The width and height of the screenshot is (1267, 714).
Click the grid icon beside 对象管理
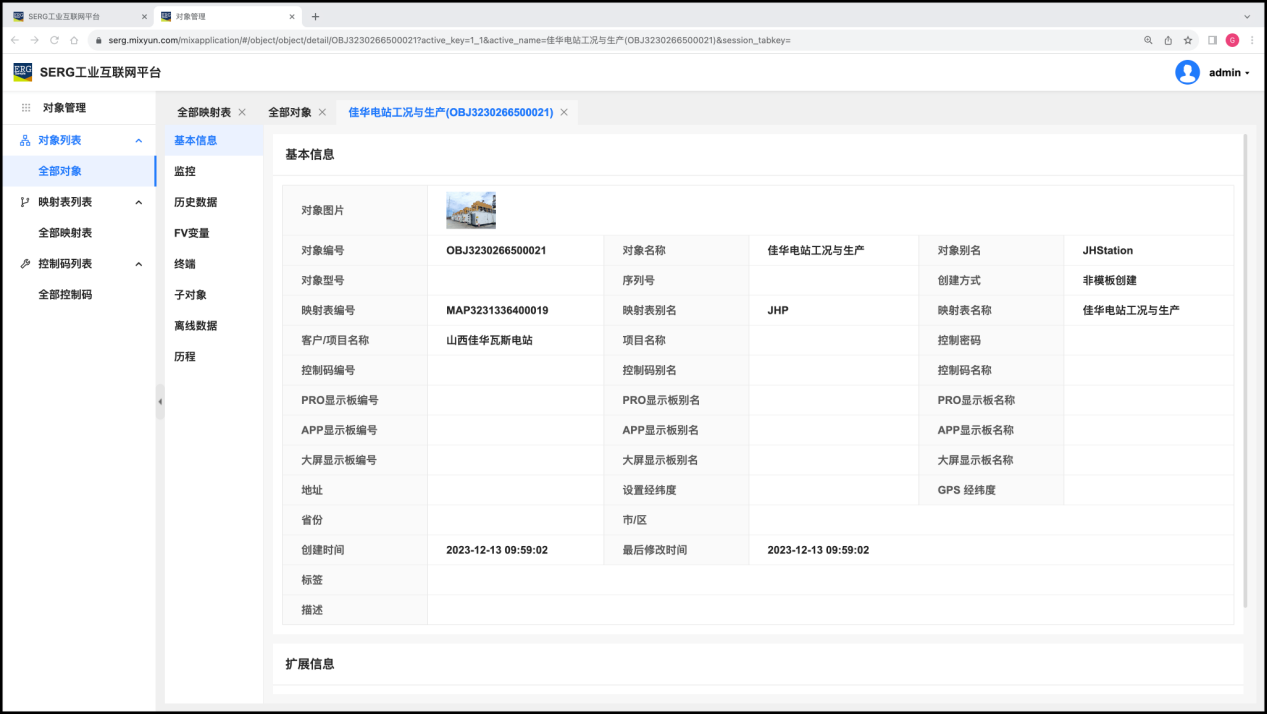26,108
